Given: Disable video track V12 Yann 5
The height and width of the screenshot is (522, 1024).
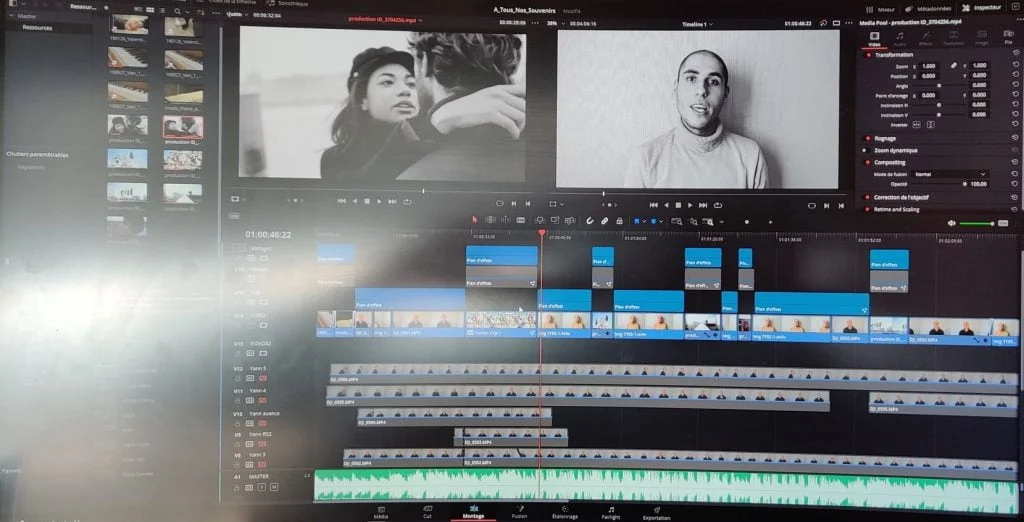Looking at the screenshot, I should (x=262, y=379).
